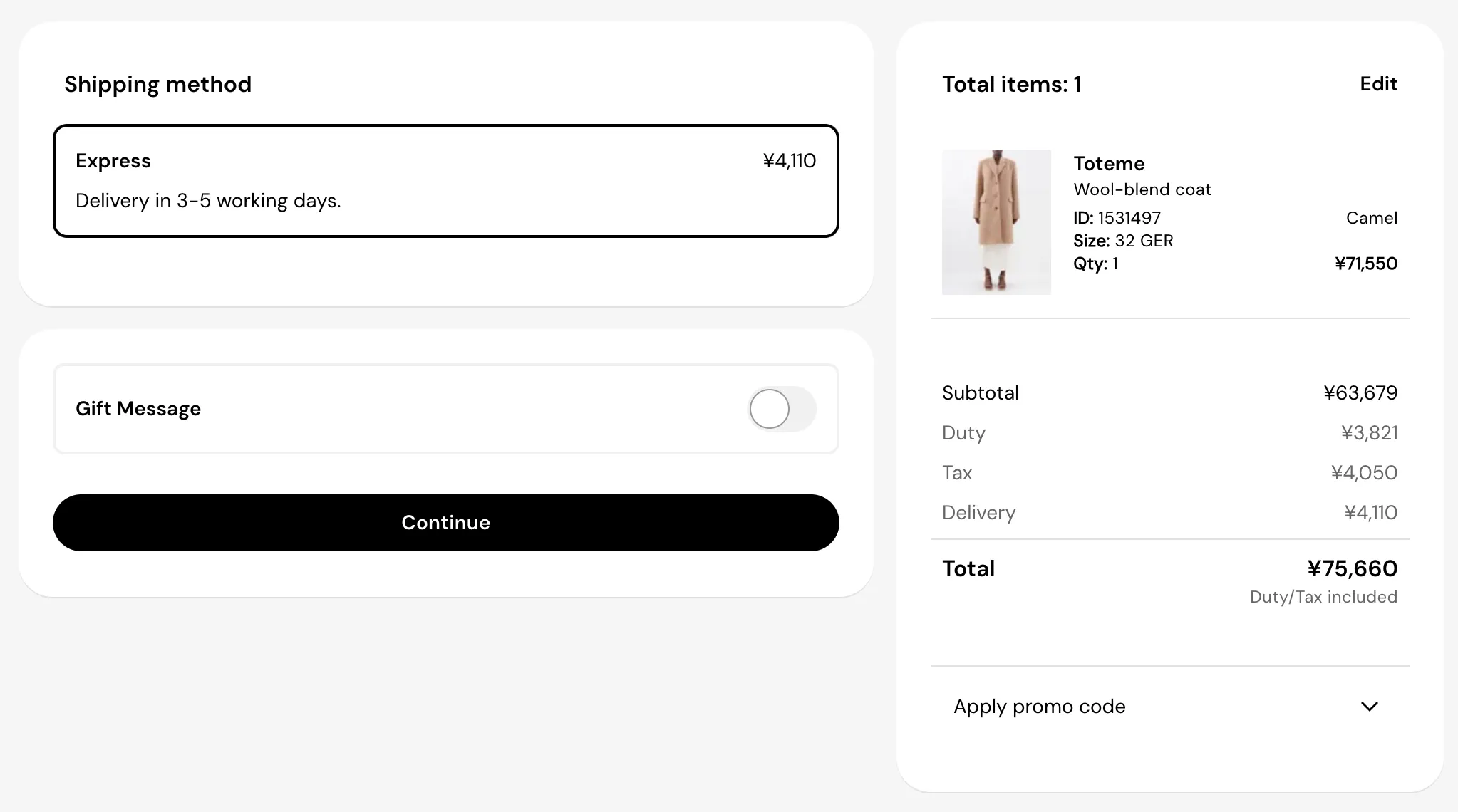Click the Express ¥4,110 price
The width and height of the screenshot is (1458, 812).
789,161
